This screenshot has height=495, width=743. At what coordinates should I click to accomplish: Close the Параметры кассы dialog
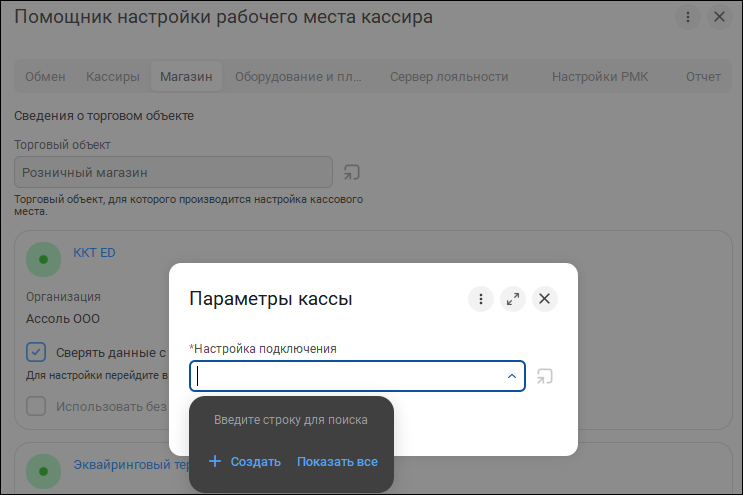pyautogui.click(x=544, y=299)
